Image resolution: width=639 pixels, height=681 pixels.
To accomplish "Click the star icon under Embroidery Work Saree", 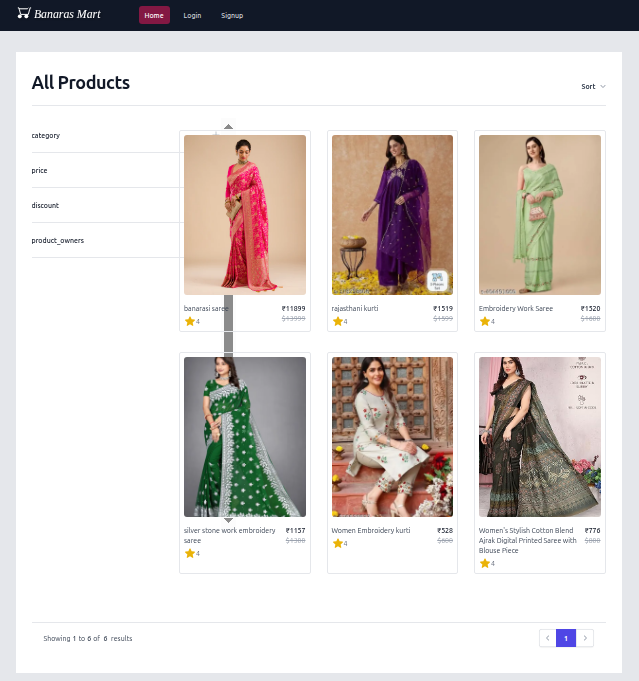I will [x=485, y=321].
